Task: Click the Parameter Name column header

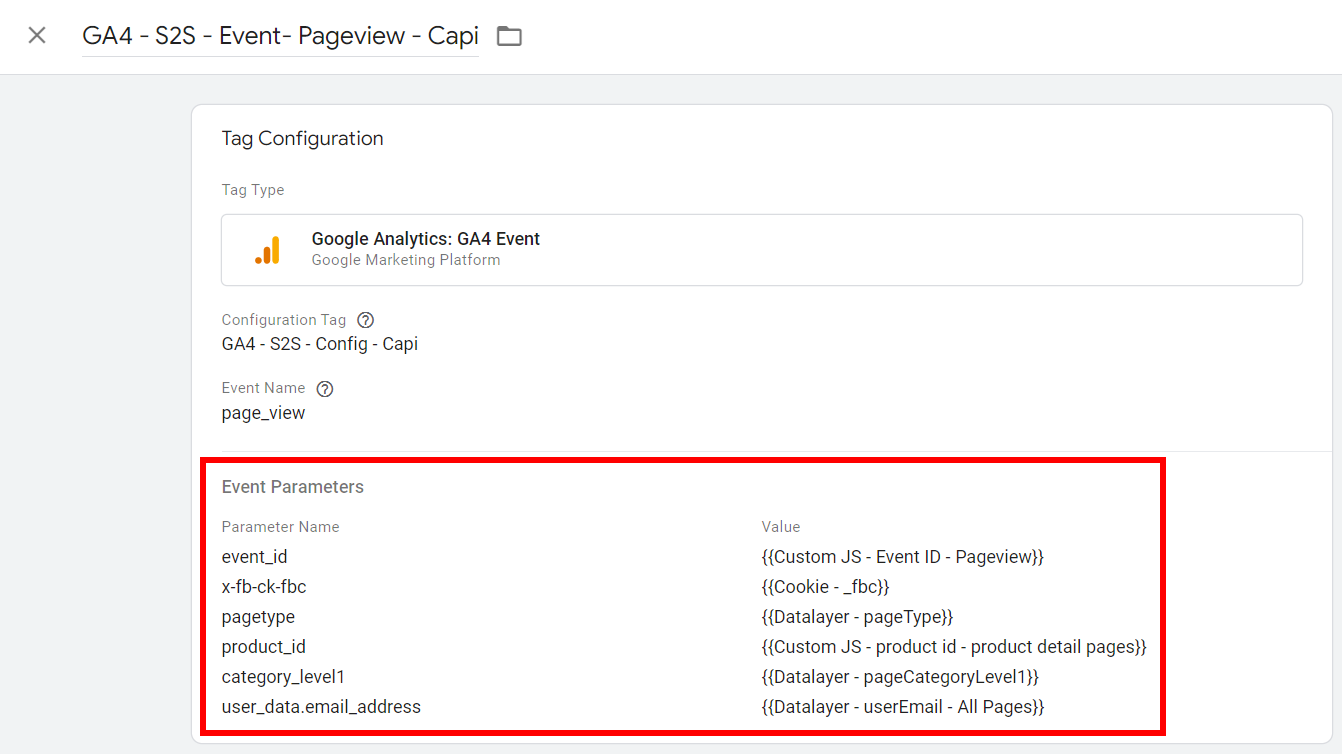Action: pos(281,527)
